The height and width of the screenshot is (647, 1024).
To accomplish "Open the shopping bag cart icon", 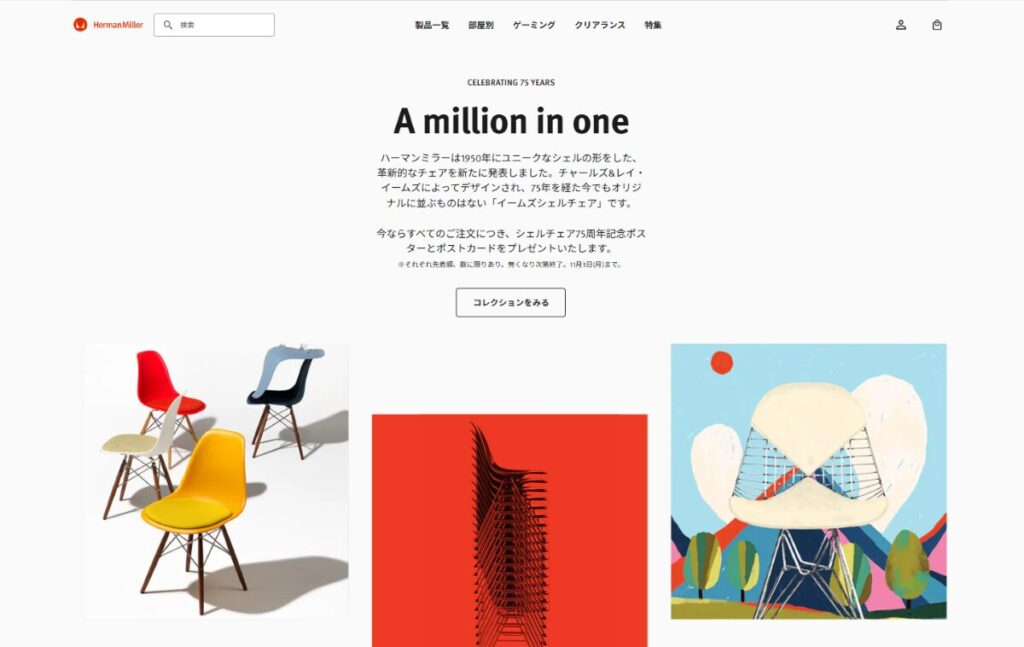I will [x=937, y=25].
